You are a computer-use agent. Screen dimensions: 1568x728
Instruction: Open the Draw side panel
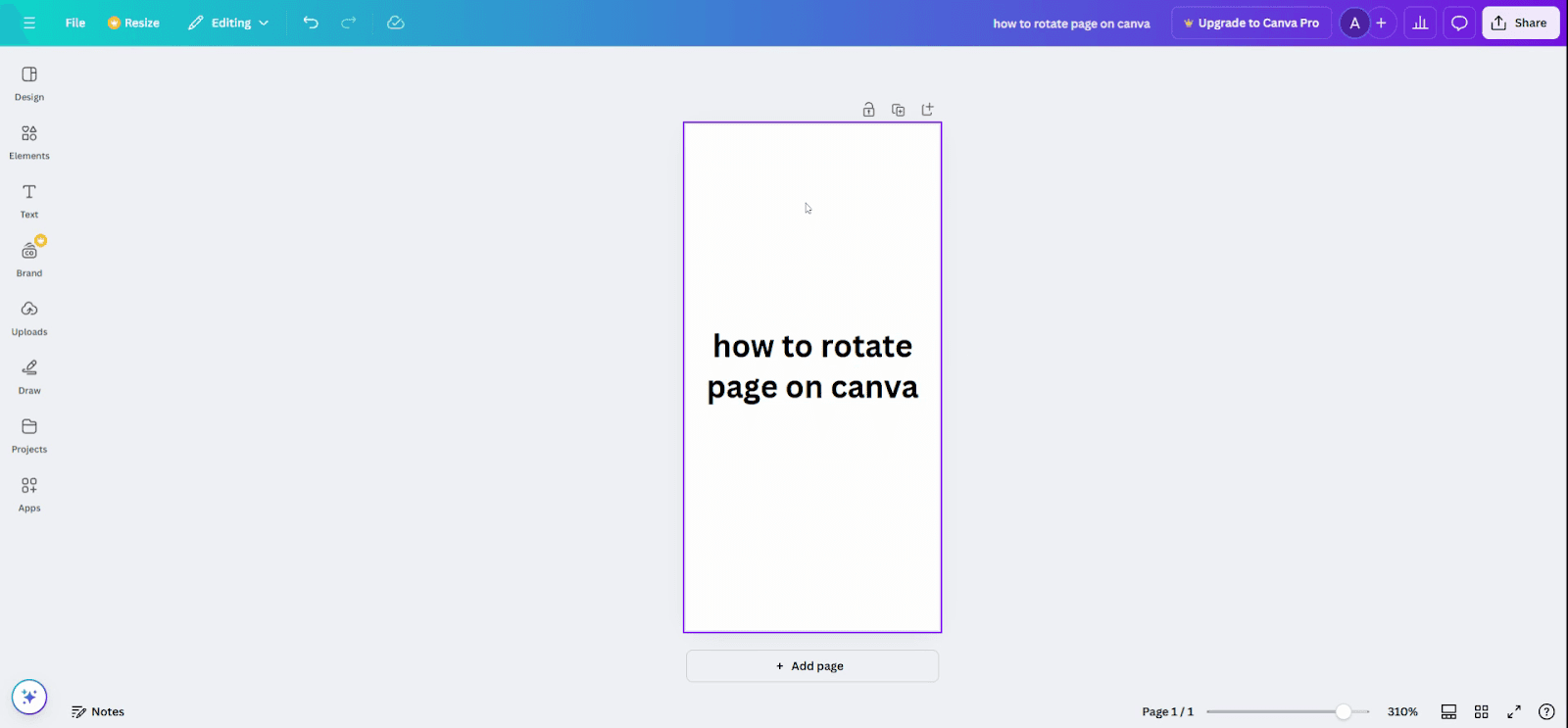pyautogui.click(x=29, y=377)
